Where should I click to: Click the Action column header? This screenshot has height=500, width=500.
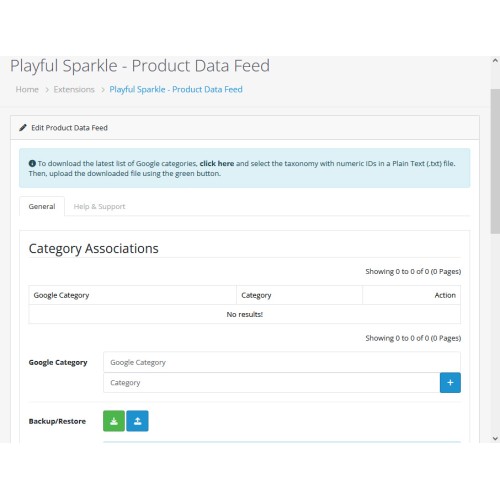[x=412, y=295]
